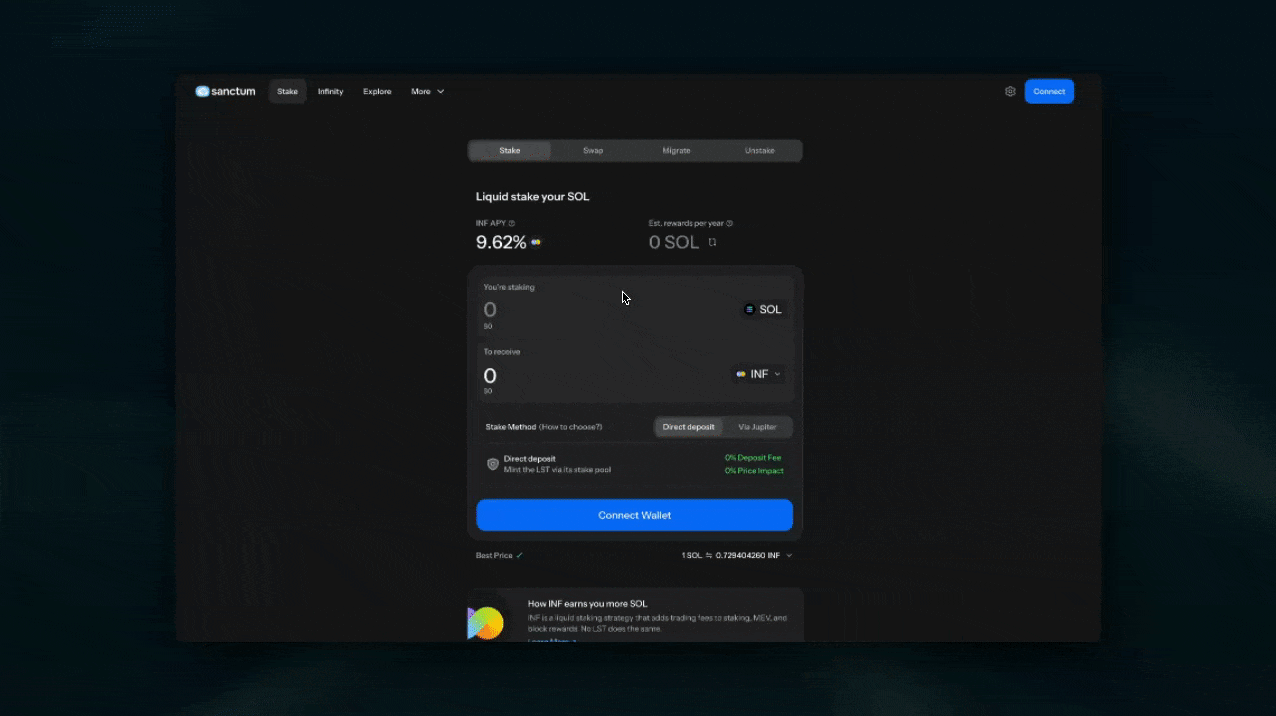Switch to the Migrate tab
Viewport: 1276px width, 716px height.
676,150
